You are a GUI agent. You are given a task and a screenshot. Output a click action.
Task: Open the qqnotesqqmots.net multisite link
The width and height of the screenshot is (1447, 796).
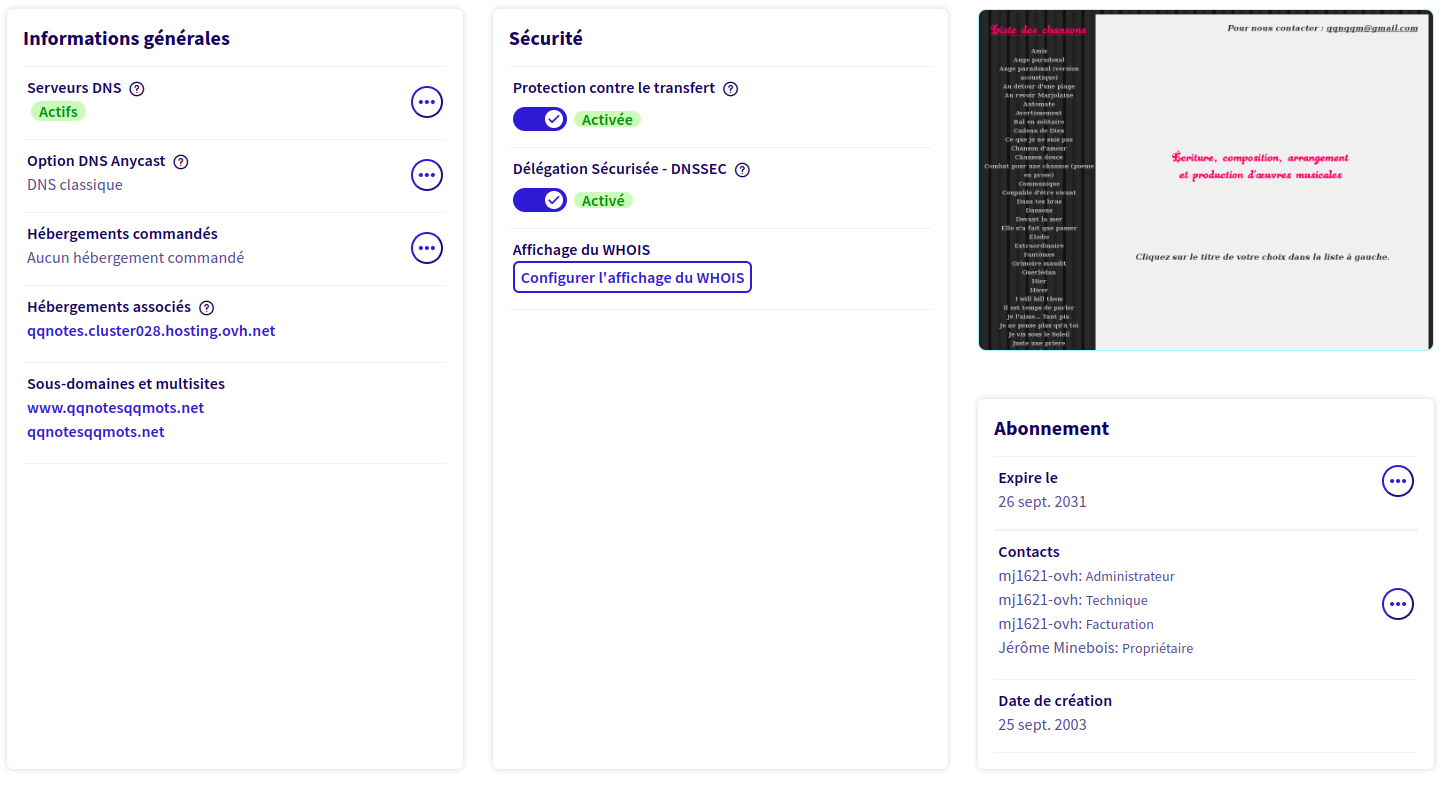coord(96,432)
